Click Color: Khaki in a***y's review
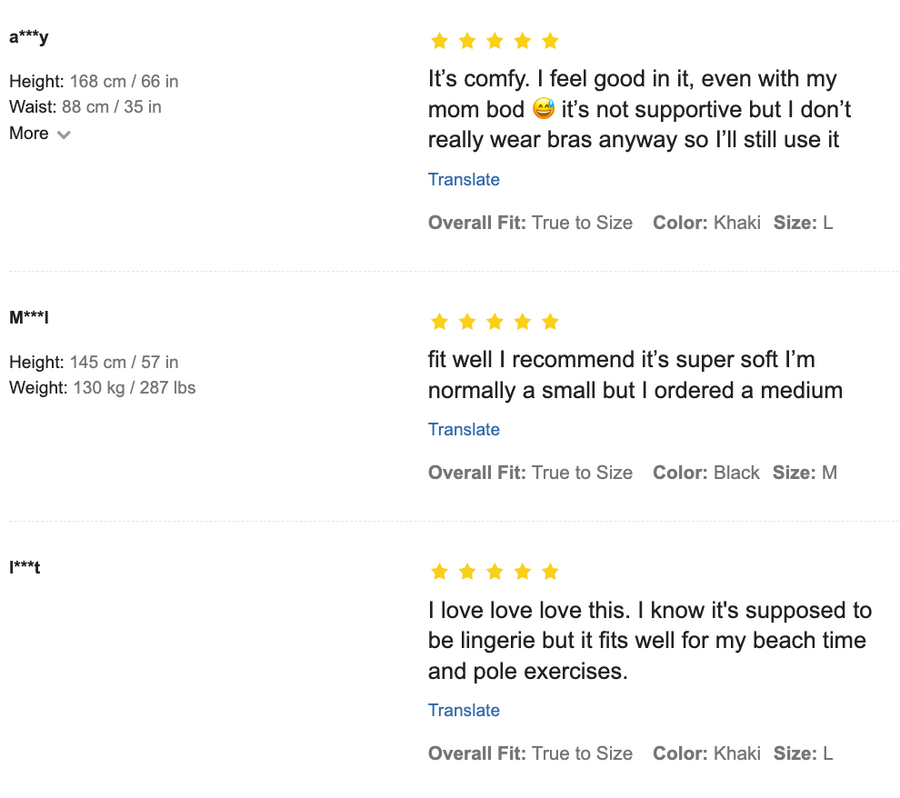The width and height of the screenshot is (900, 798). pyautogui.click(x=706, y=223)
